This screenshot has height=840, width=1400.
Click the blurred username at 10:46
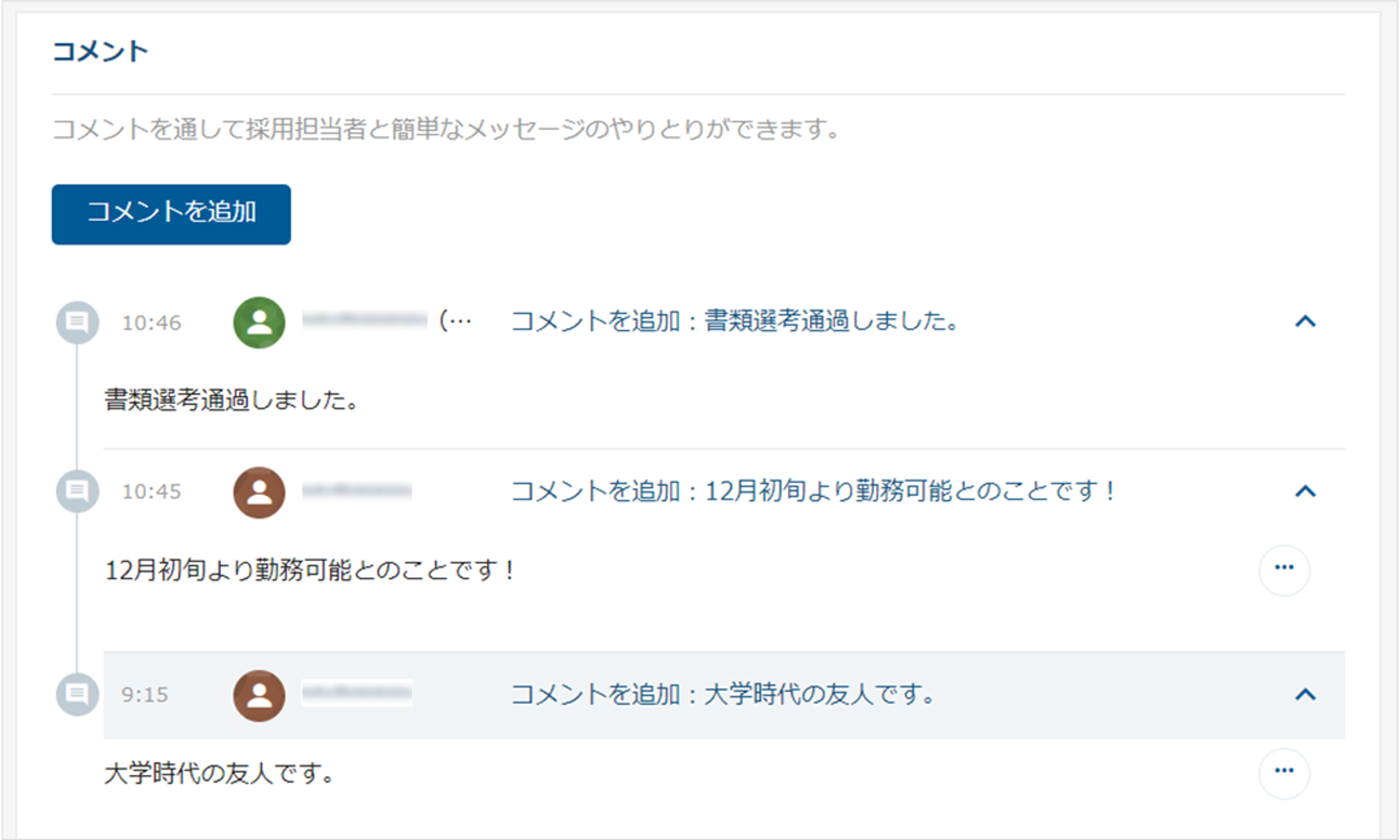pyautogui.click(x=365, y=320)
